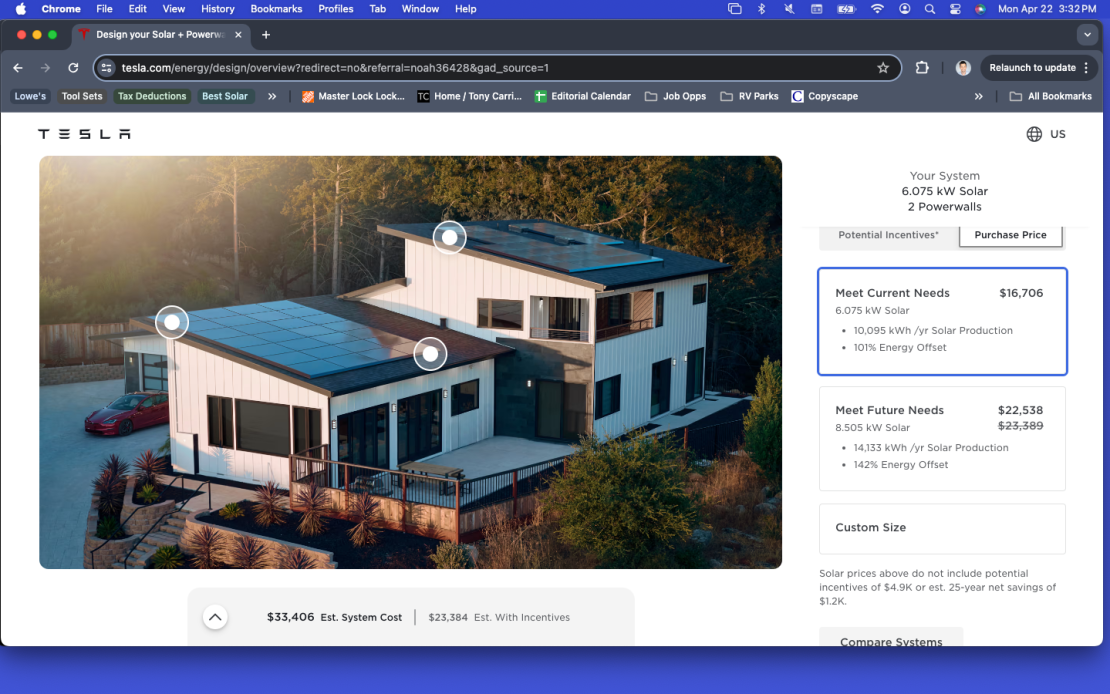
Task: Click the Bluetooth menu bar icon
Action: [x=762, y=9]
